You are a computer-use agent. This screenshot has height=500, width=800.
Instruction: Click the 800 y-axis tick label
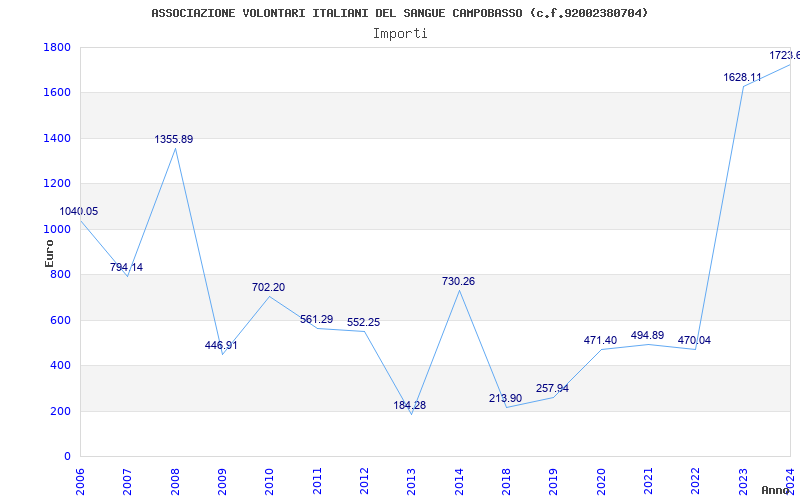click(61, 275)
